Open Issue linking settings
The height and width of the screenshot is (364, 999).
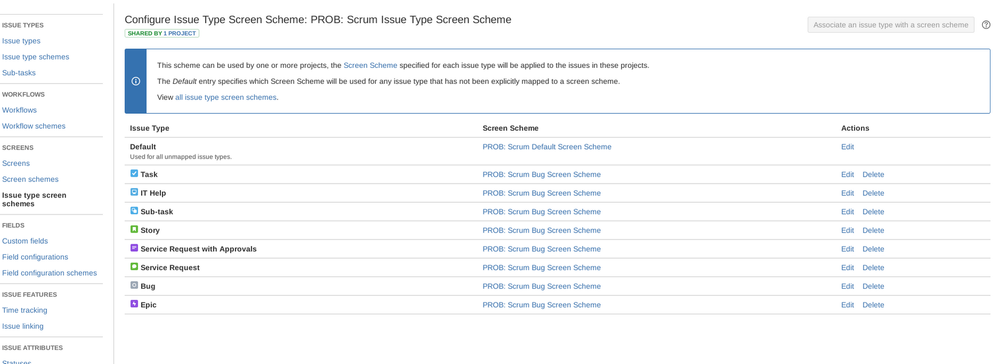pyautogui.click(x=23, y=326)
